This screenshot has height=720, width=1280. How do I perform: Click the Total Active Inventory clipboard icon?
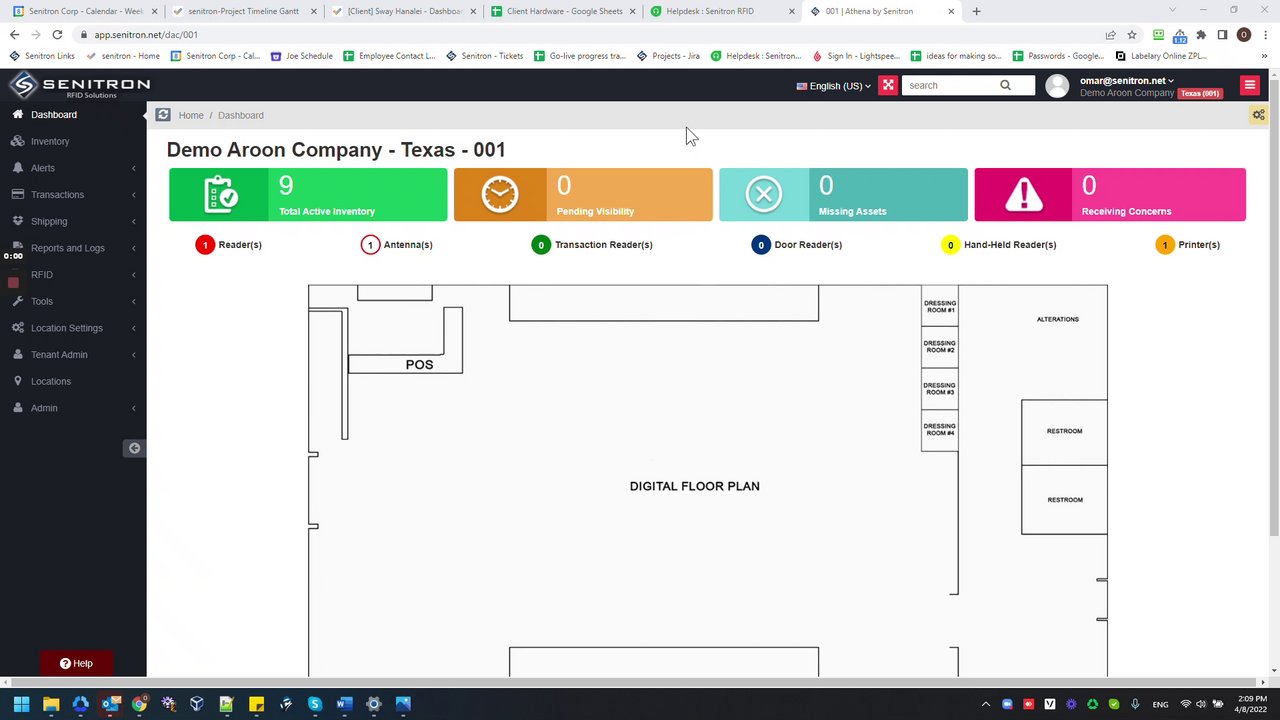220,194
